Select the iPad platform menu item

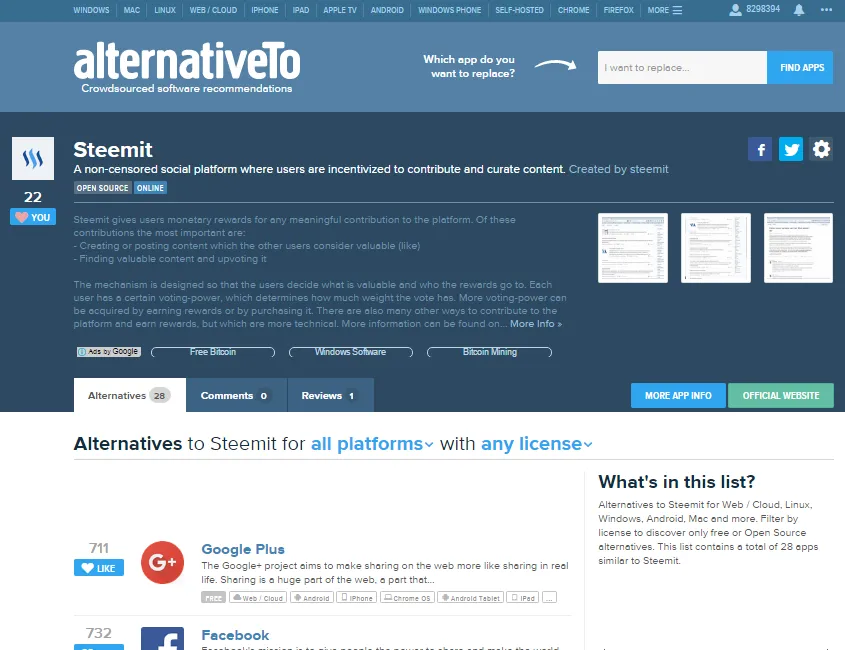(x=301, y=10)
